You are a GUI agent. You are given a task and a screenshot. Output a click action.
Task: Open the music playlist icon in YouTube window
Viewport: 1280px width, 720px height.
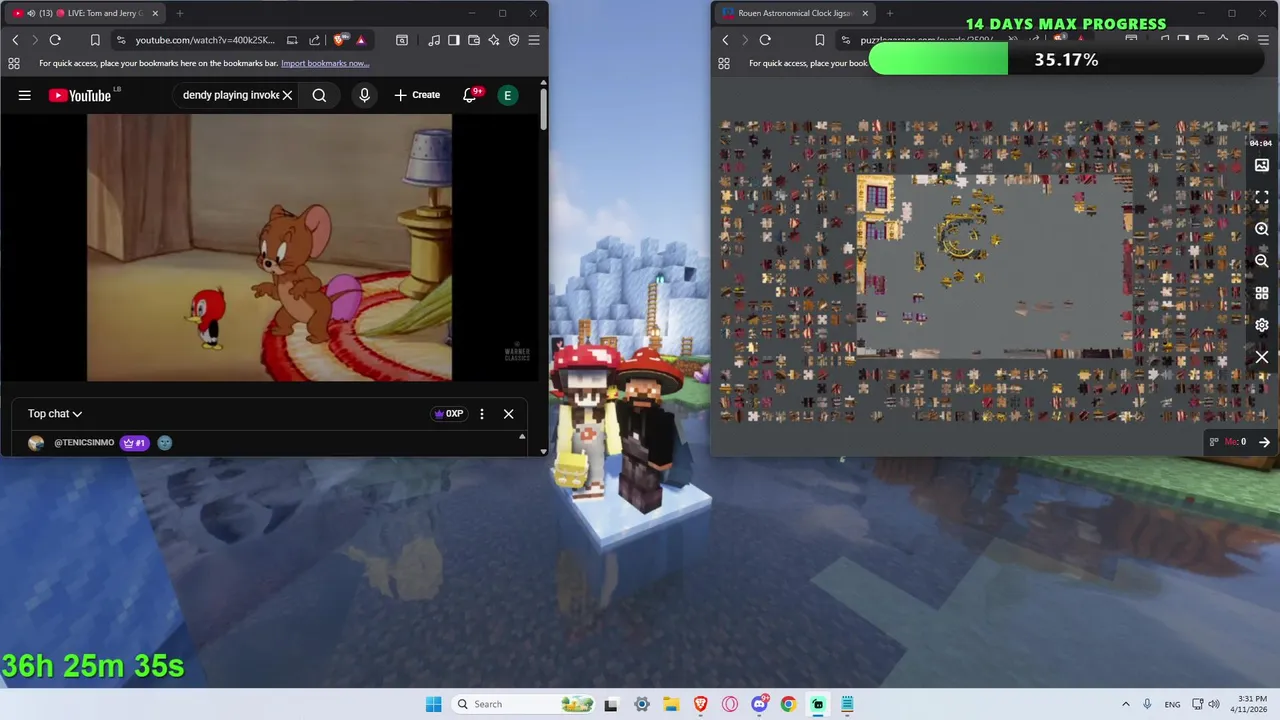point(434,40)
